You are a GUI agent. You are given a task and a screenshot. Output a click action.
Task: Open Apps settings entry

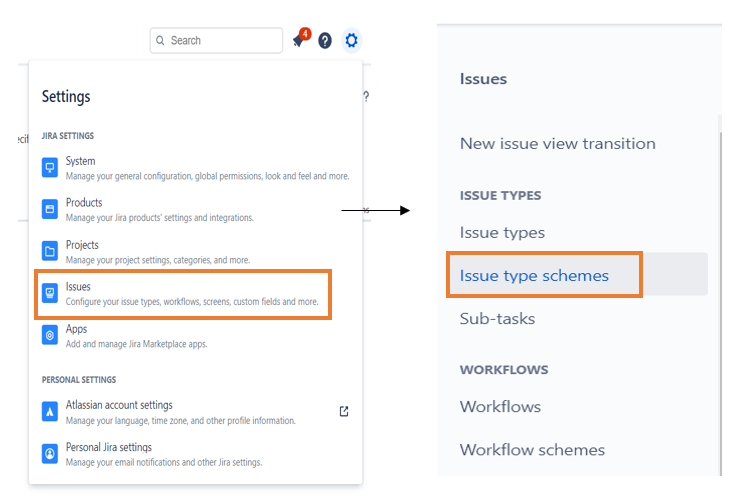coord(195,336)
